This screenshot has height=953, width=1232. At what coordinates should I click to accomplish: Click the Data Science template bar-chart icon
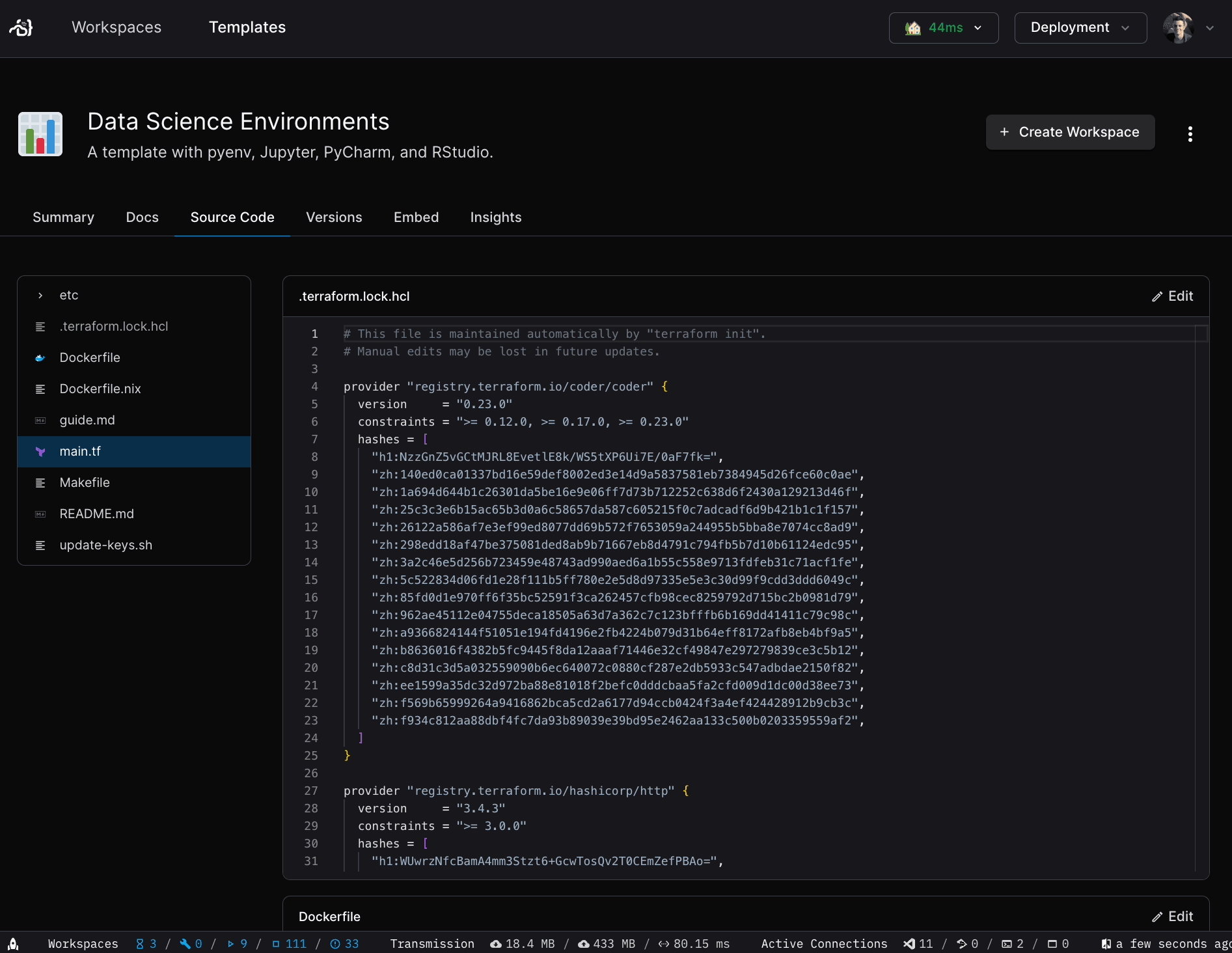(x=40, y=134)
